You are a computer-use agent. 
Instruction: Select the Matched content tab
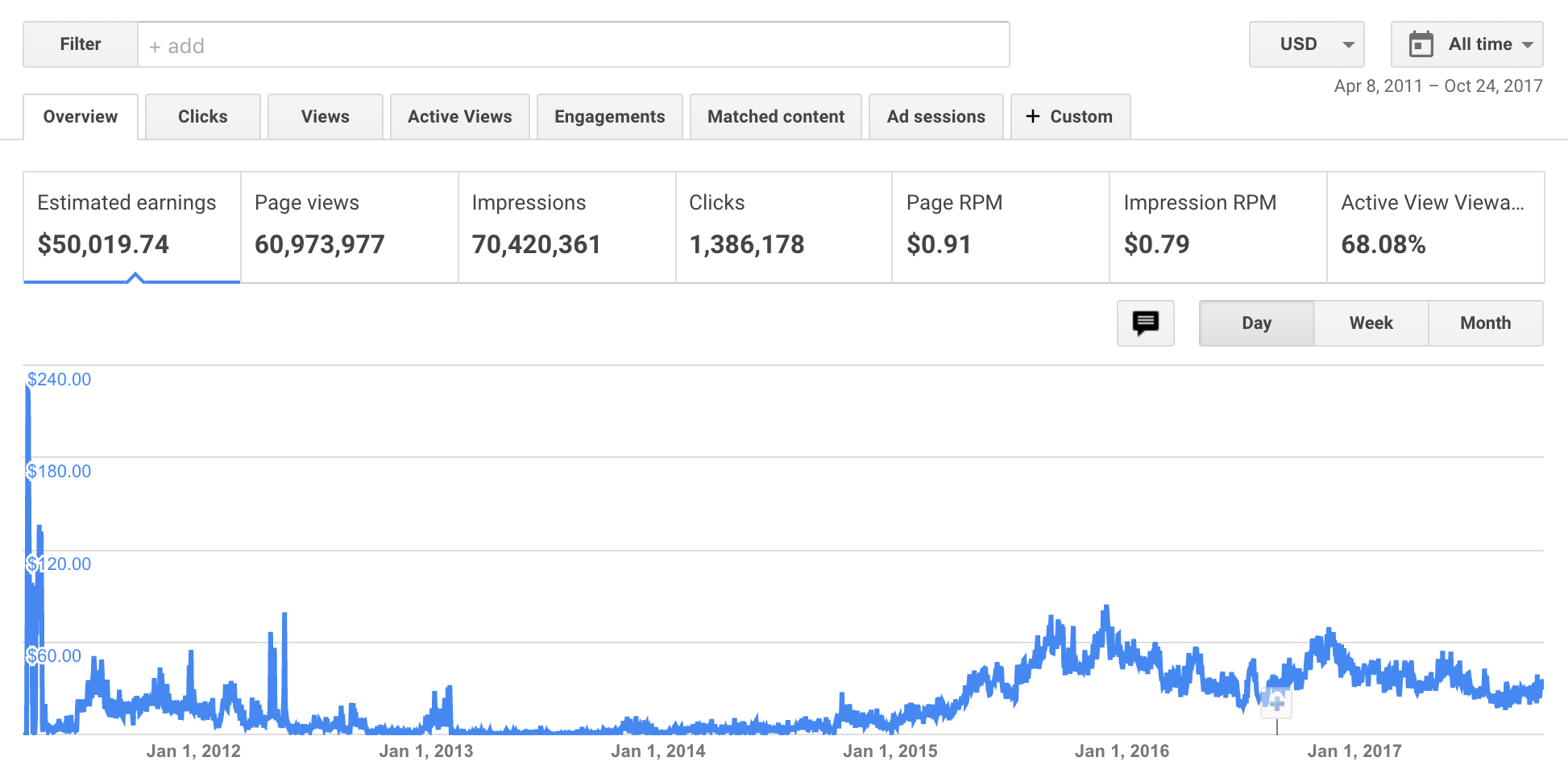(x=775, y=117)
